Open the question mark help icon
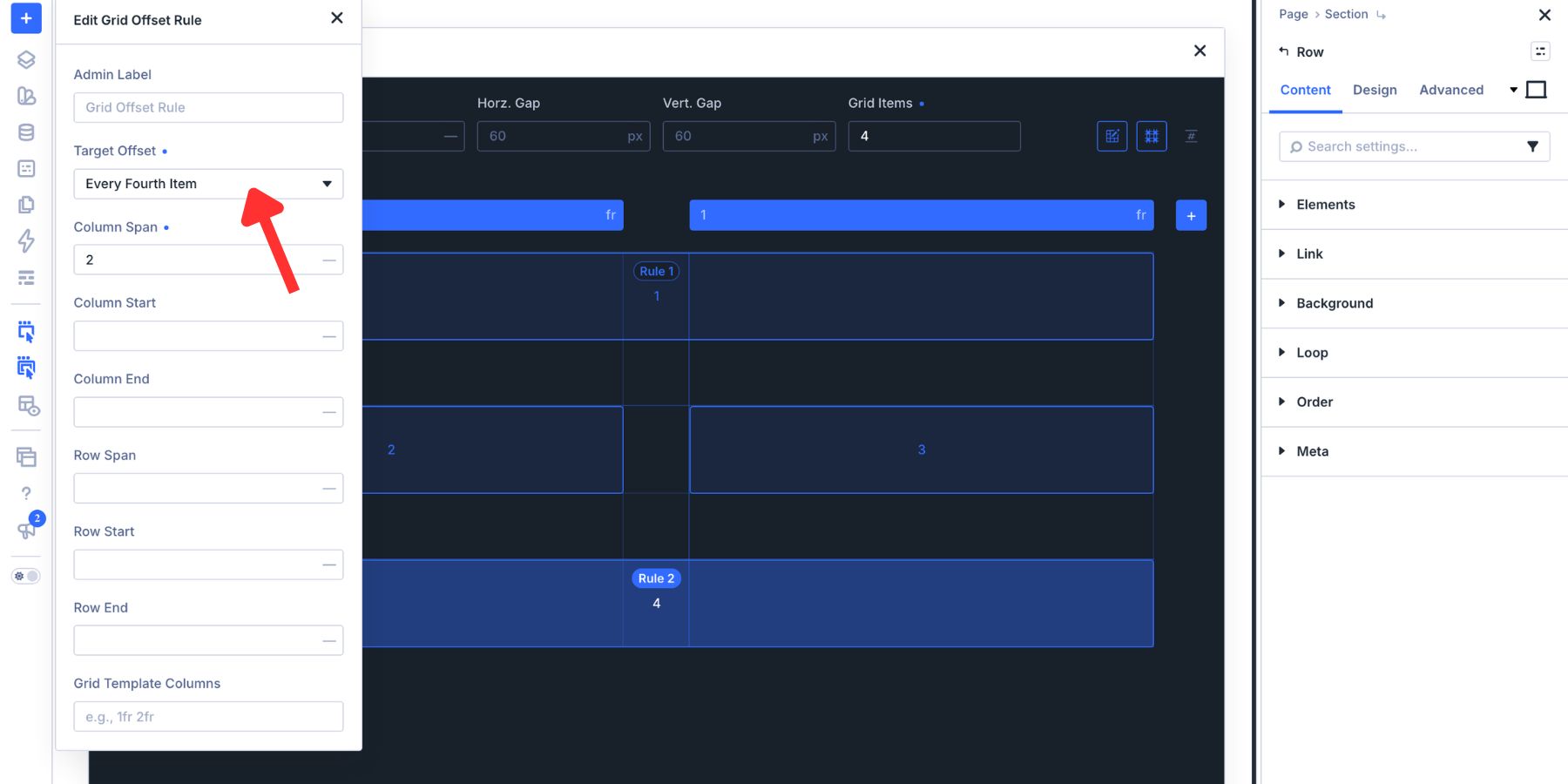Viewport: 1568px width, 784px height. pyautogui.click(x=26, y=493)
